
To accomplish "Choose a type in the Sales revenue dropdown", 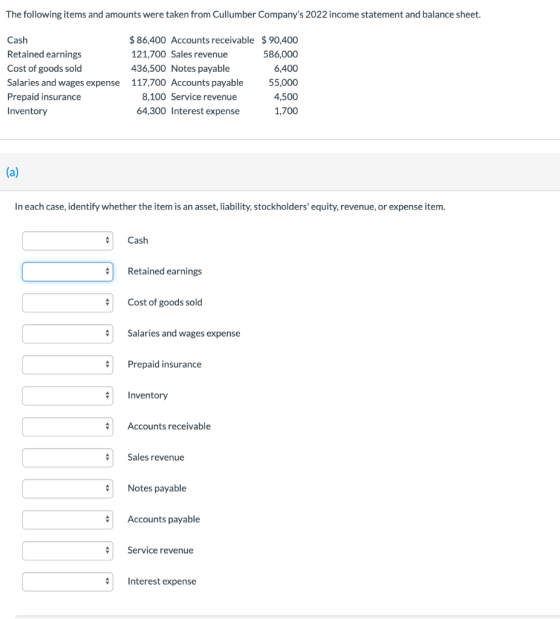I will point(67,458).
